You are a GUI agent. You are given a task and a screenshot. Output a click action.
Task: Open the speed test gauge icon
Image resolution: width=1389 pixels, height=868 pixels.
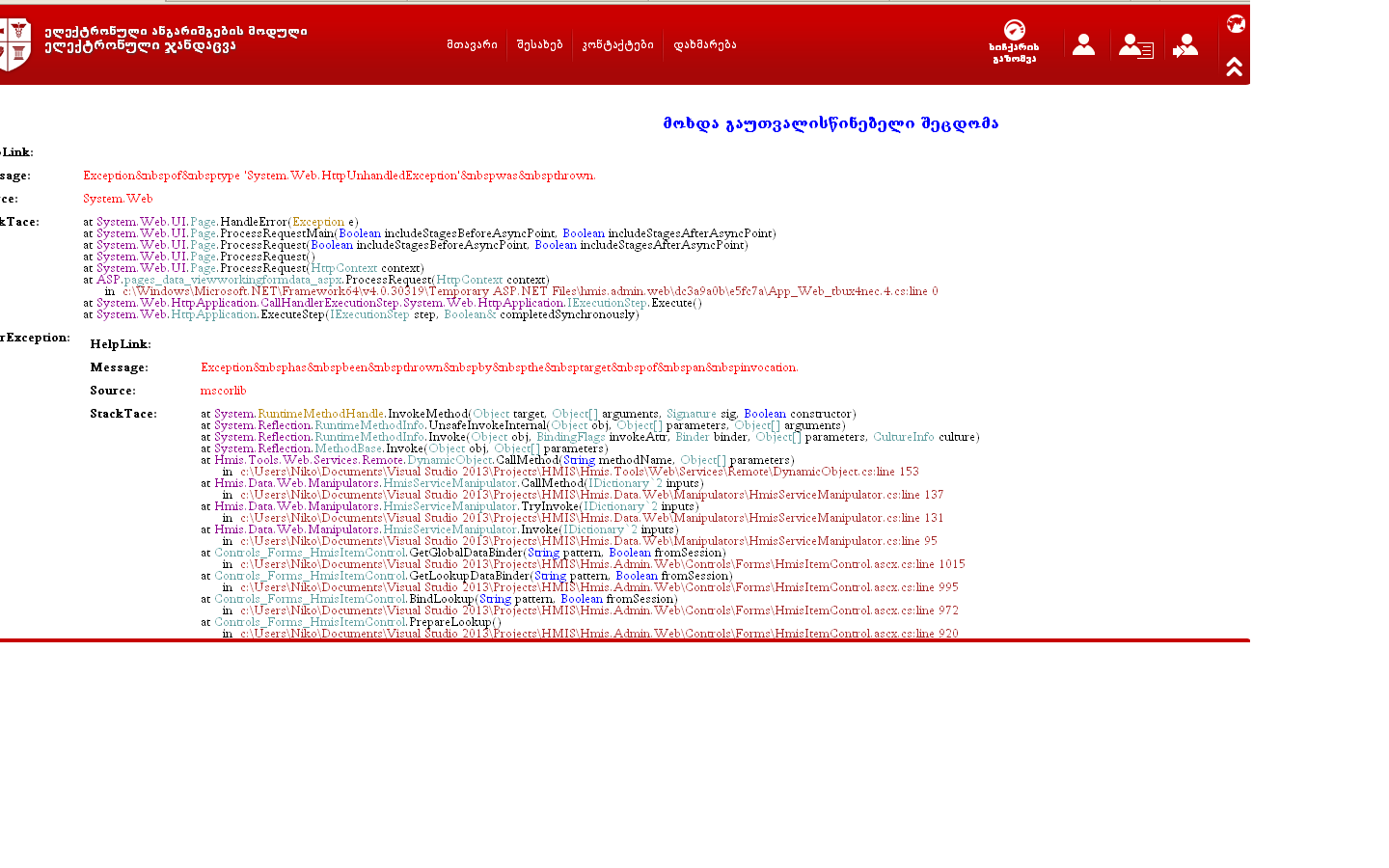1014,31
